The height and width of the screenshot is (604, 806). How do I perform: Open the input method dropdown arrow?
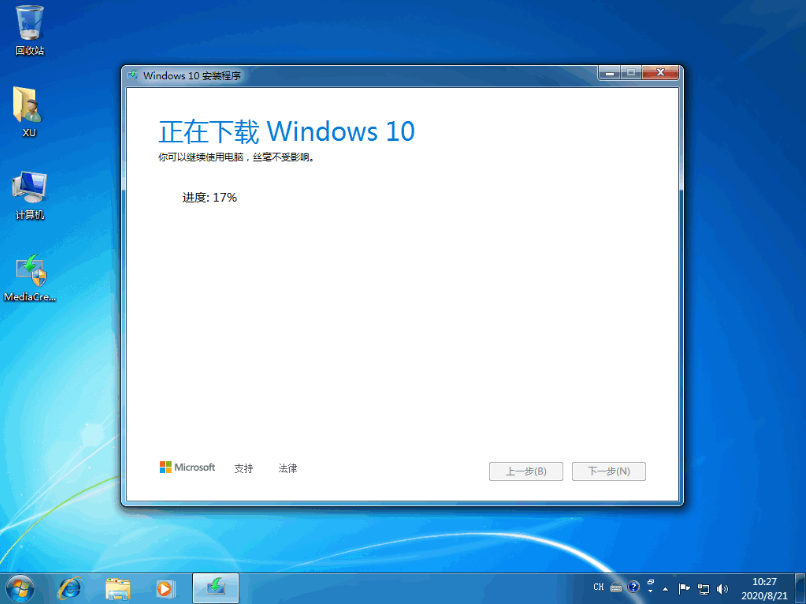650,590
